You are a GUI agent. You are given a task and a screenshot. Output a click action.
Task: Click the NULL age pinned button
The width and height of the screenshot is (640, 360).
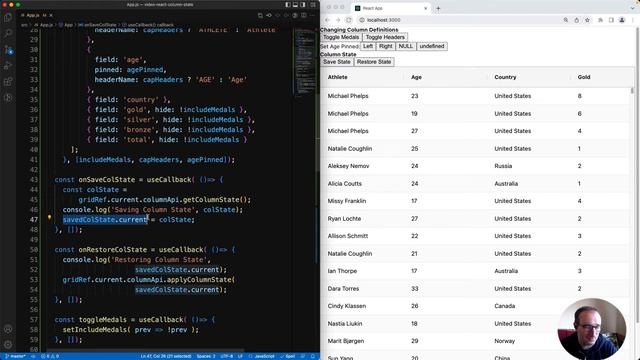406,46
